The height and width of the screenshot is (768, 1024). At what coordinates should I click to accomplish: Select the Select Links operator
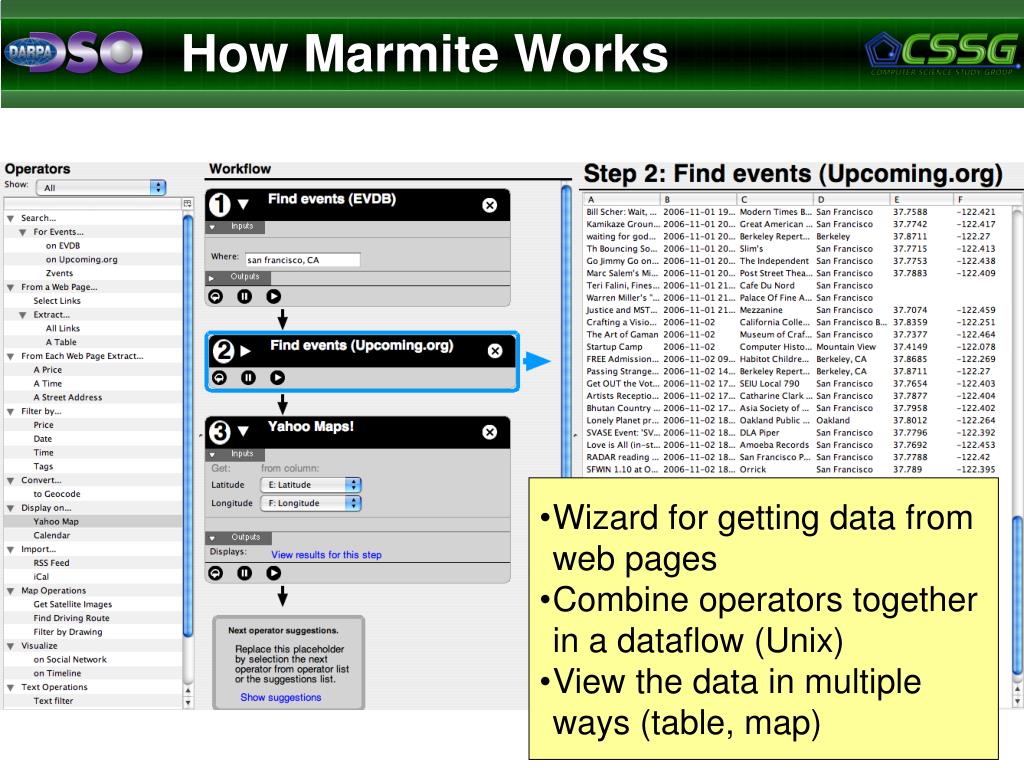tap(57, 300)
